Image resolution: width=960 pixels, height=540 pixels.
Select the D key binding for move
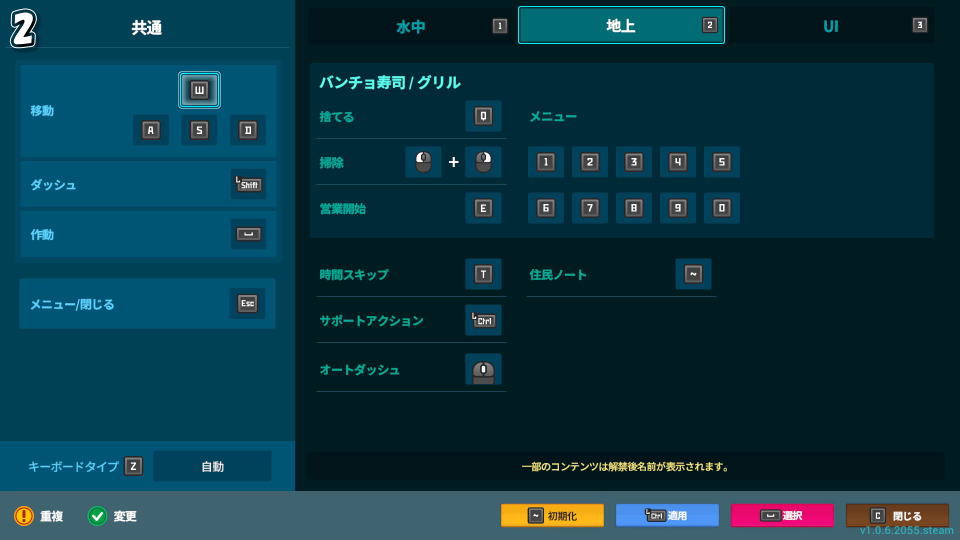tap(247, 130)
